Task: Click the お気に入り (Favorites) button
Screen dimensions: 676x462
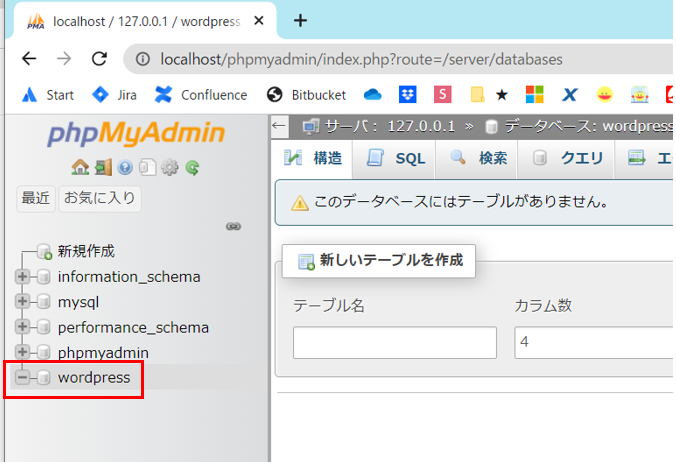Action: pos(99,198)
